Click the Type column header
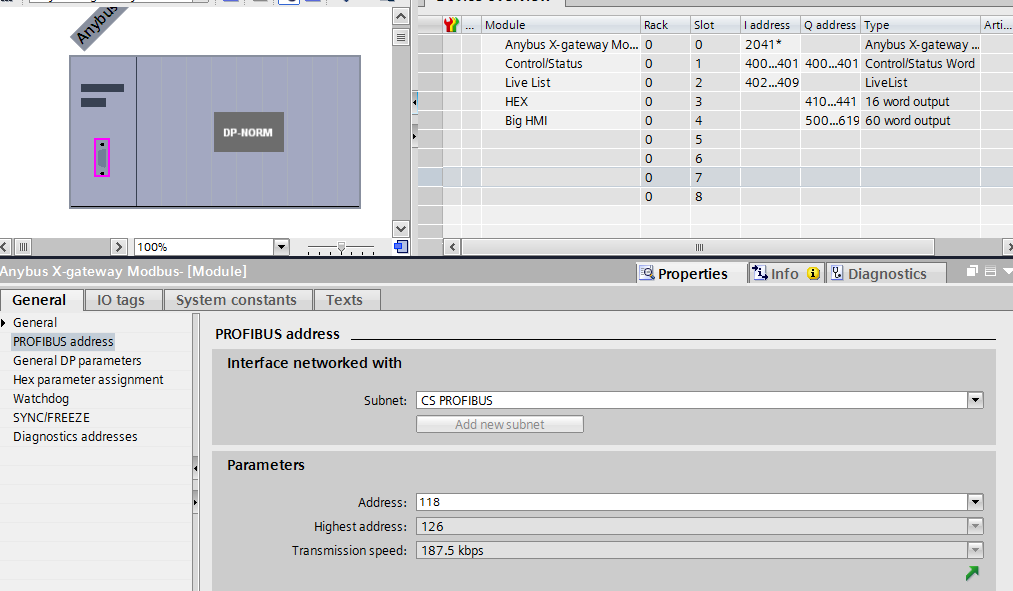This screenshot has width=1013, height=591. tap(920, 25)
